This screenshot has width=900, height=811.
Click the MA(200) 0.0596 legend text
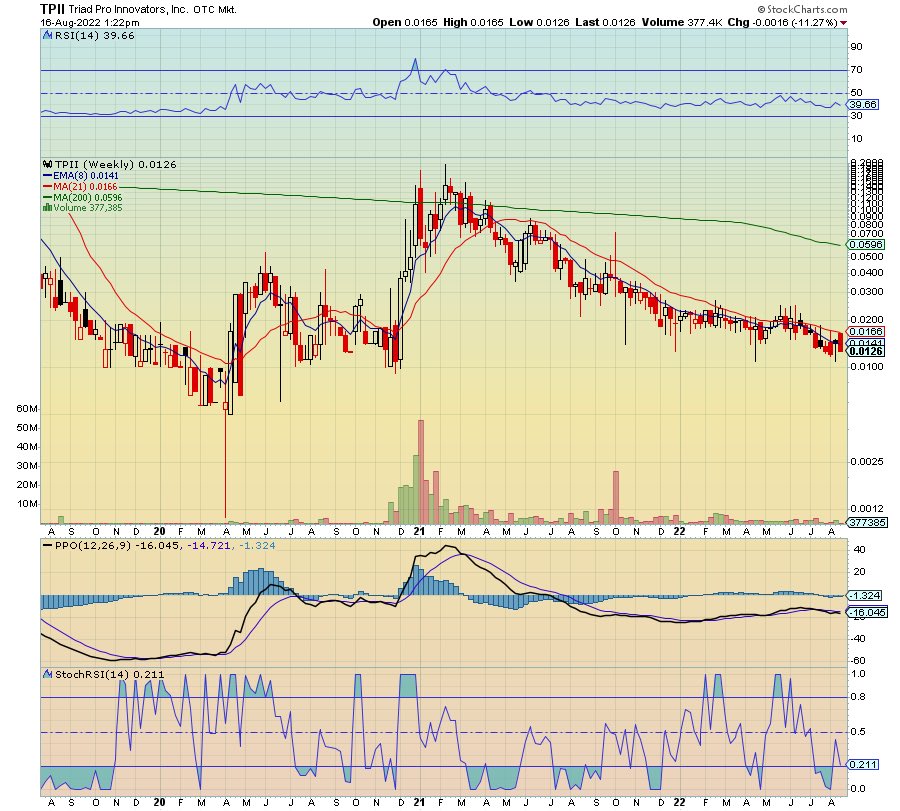tap(88, 197)
